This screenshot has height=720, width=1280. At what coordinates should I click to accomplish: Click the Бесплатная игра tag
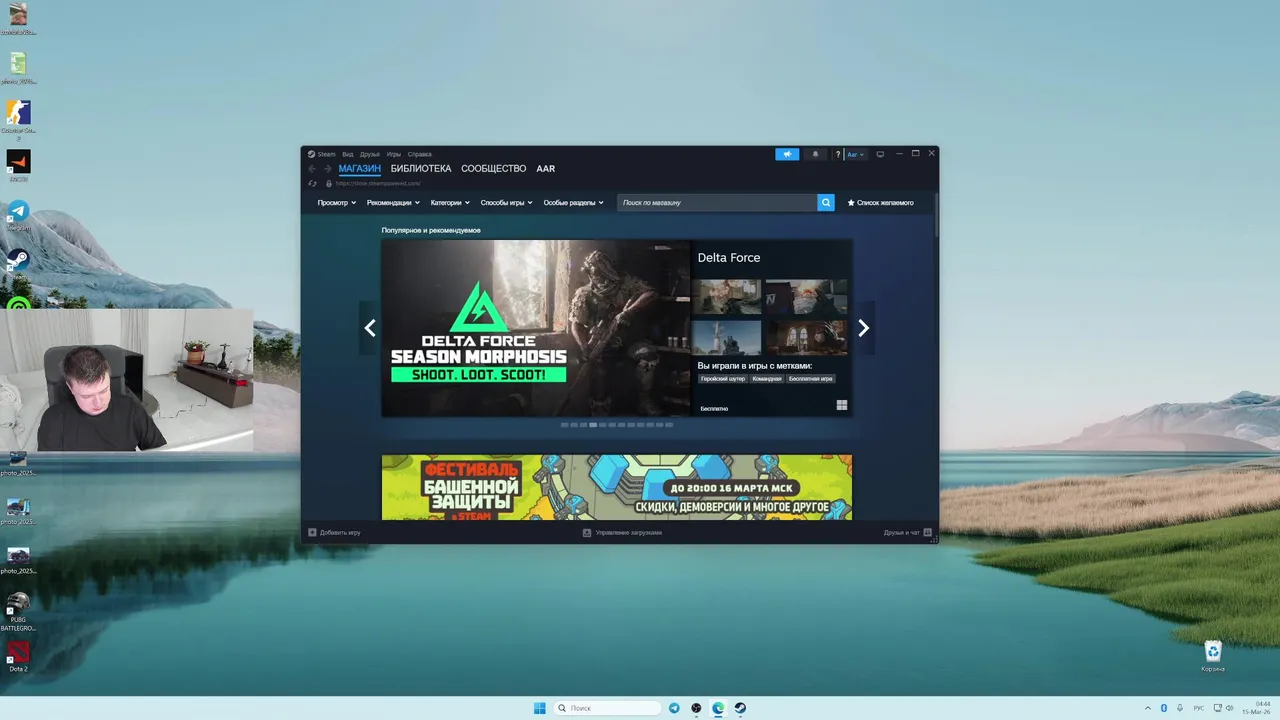point(811,379)
